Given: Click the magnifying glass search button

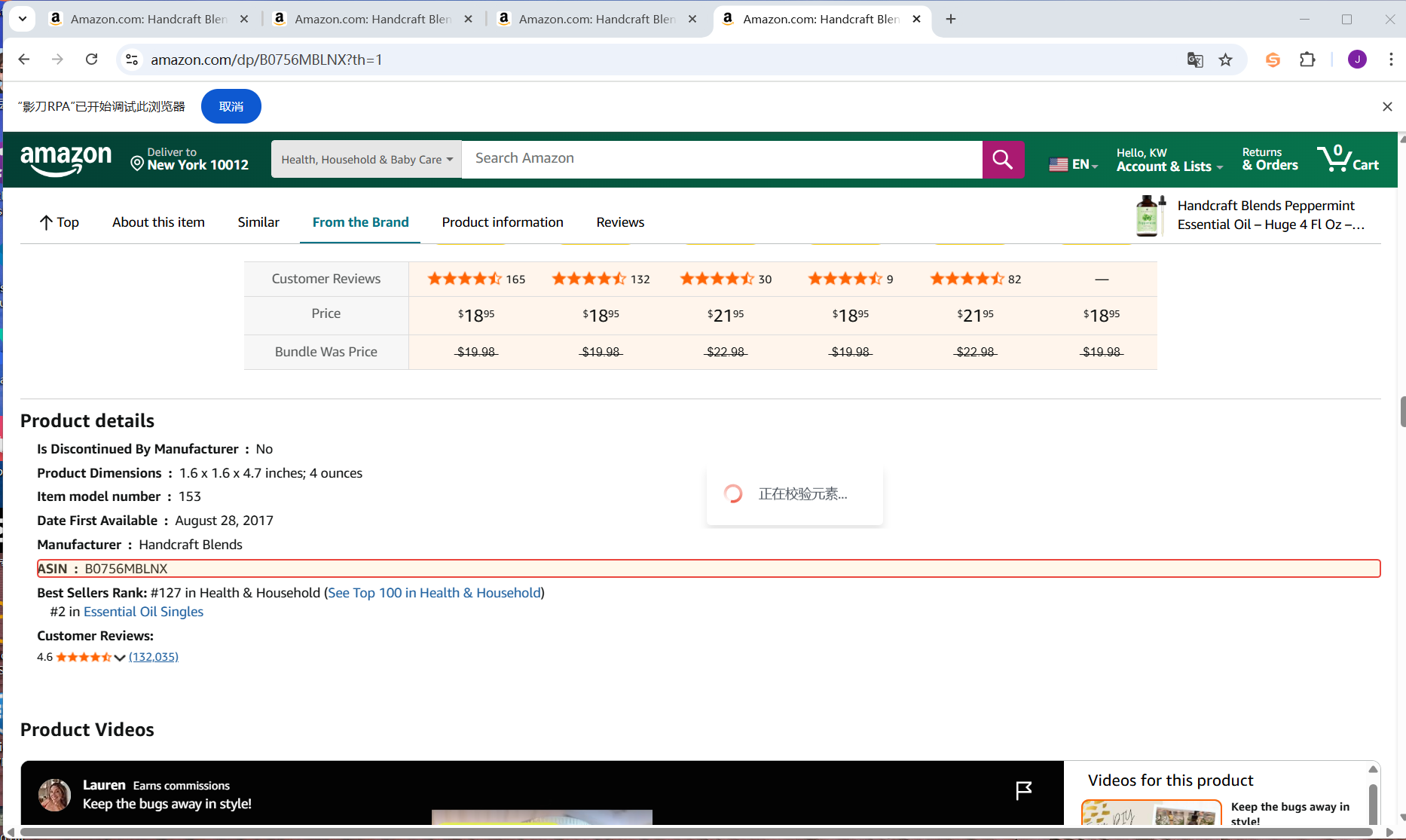Looking at the screenshot, I should click(1003, 160).
